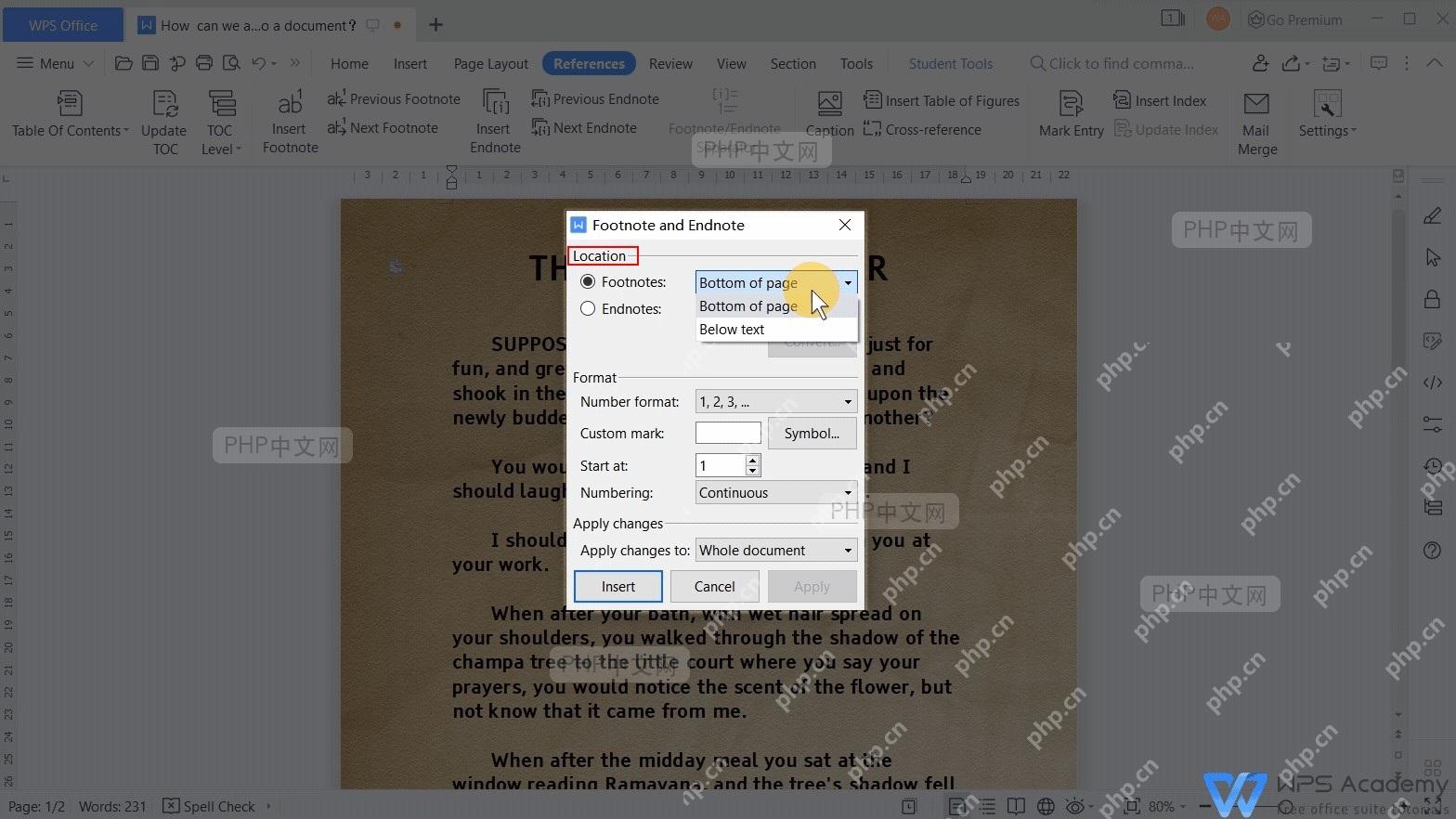
Task: Choose 'Below text' from the dropdown list
Action: click(x=776, y=330)
